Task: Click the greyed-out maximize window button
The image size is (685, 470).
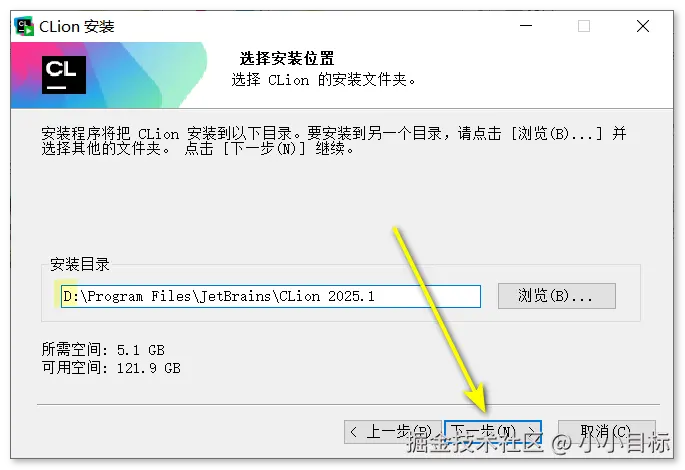Action: (584, 26)
